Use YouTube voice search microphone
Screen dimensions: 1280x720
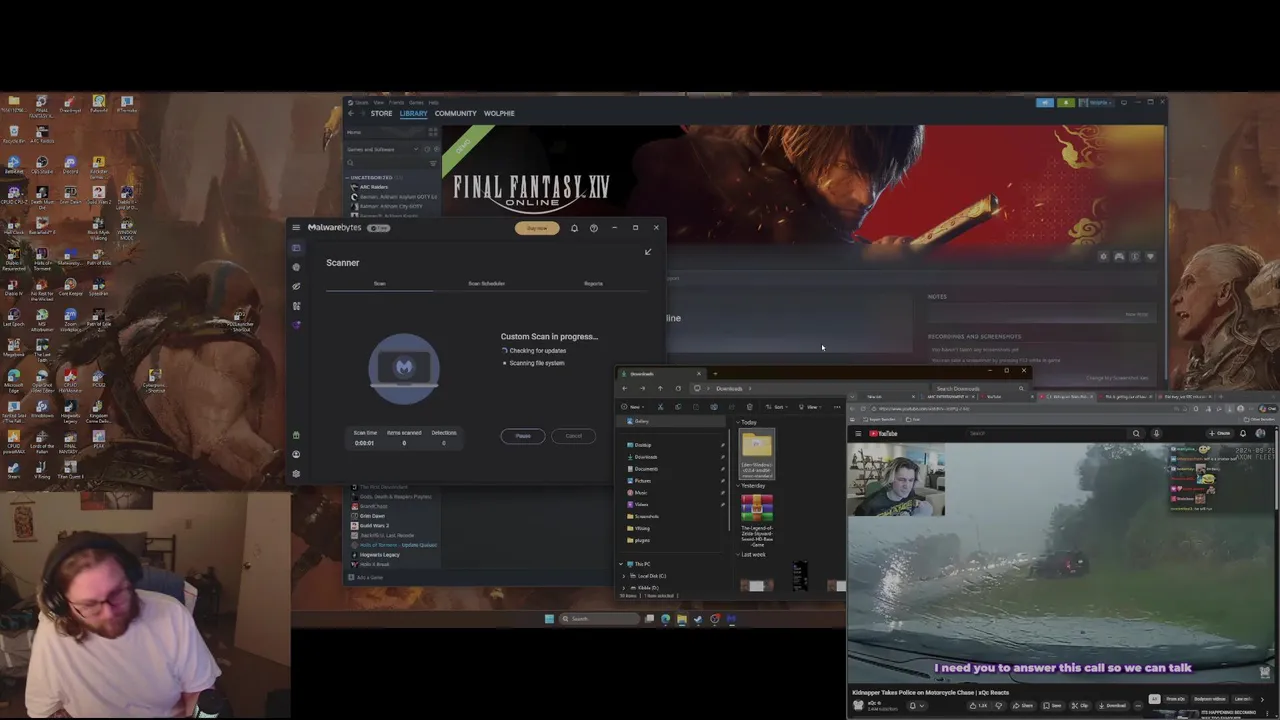(x=1156, y=434)
